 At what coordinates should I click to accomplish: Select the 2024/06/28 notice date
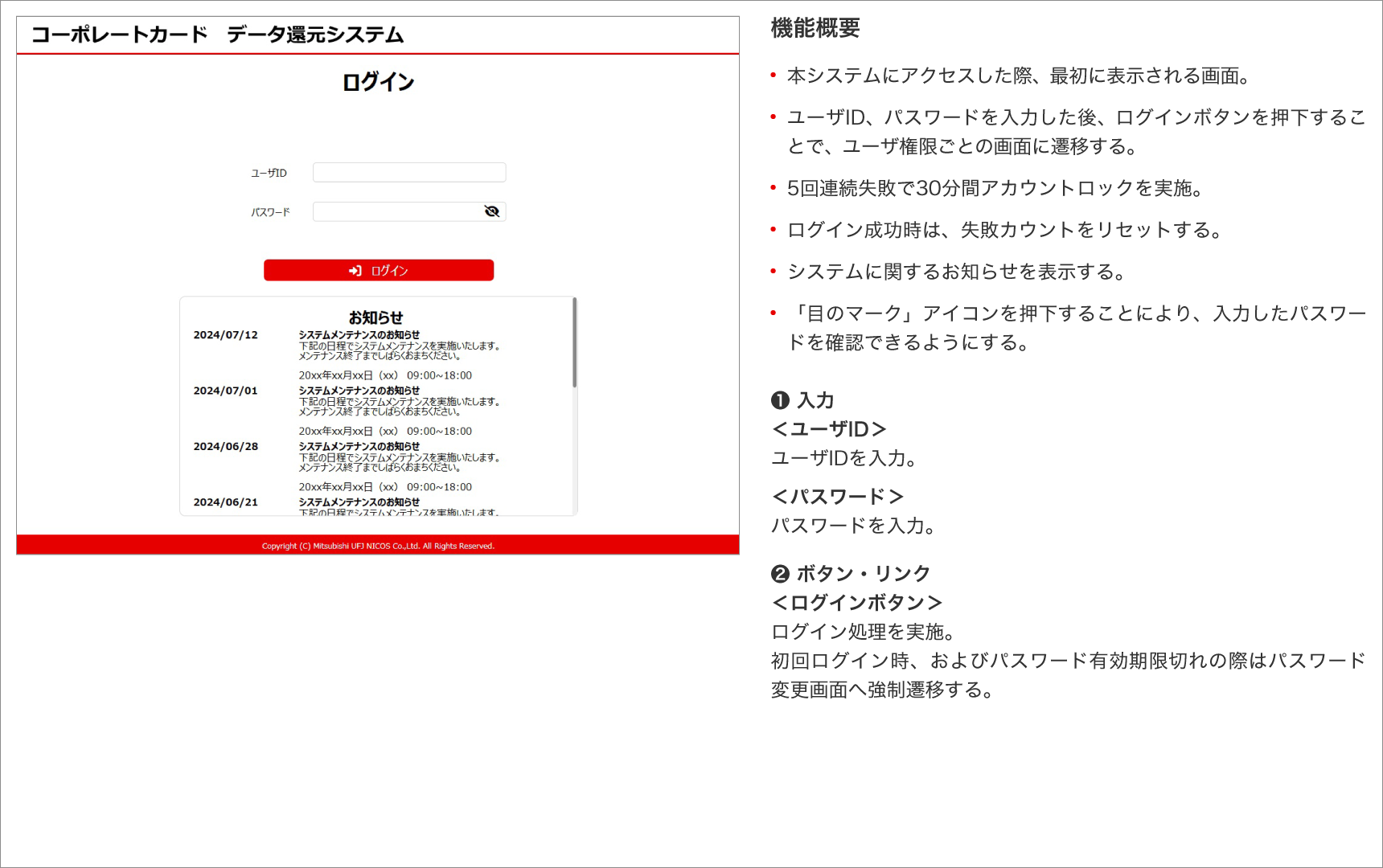[225, 447]
